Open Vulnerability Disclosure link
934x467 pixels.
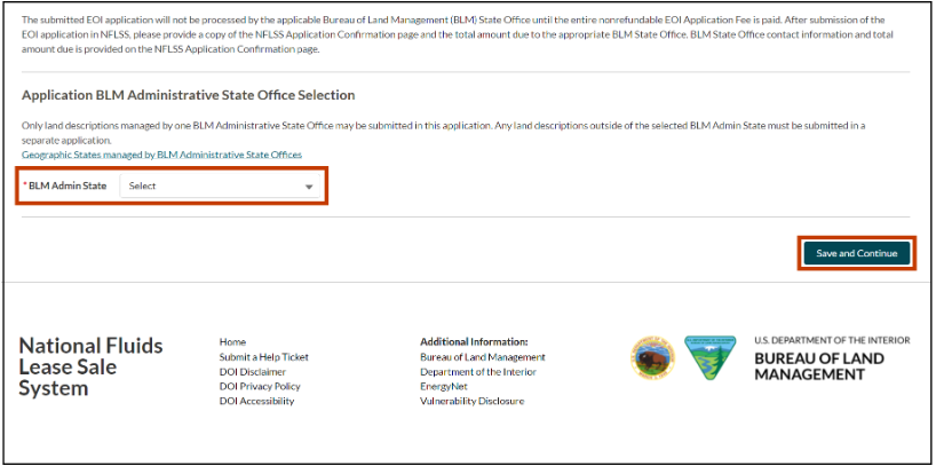point(472,401)
